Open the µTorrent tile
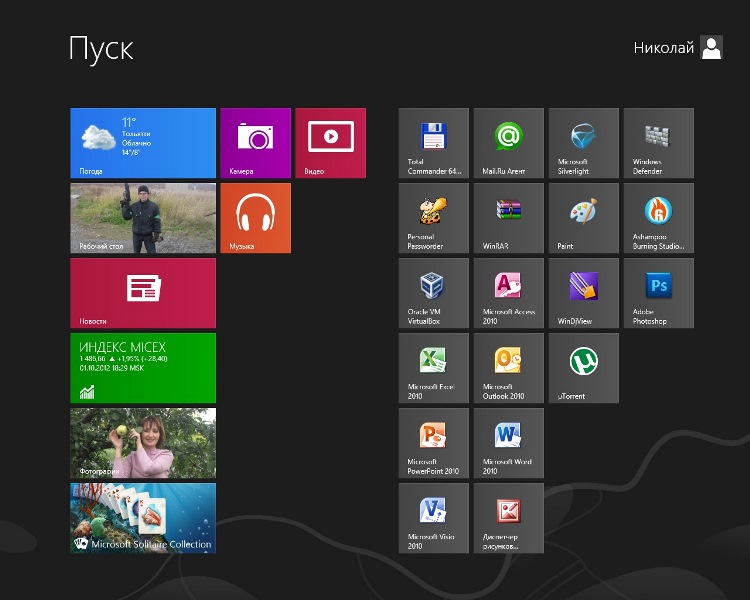Image resolution: width=750 pixels, height=600 pixels. point(584,368)
